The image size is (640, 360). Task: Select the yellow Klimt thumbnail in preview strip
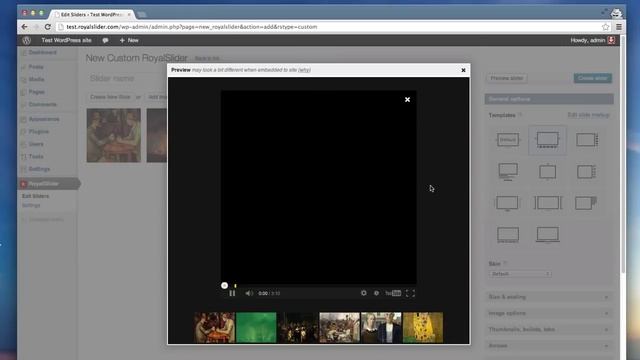[422, 327]
